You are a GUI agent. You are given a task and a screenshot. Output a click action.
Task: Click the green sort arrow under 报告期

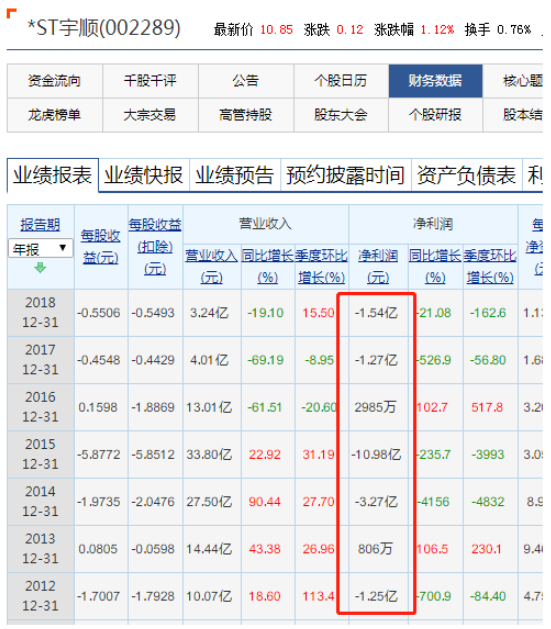(x=40, y=267)
